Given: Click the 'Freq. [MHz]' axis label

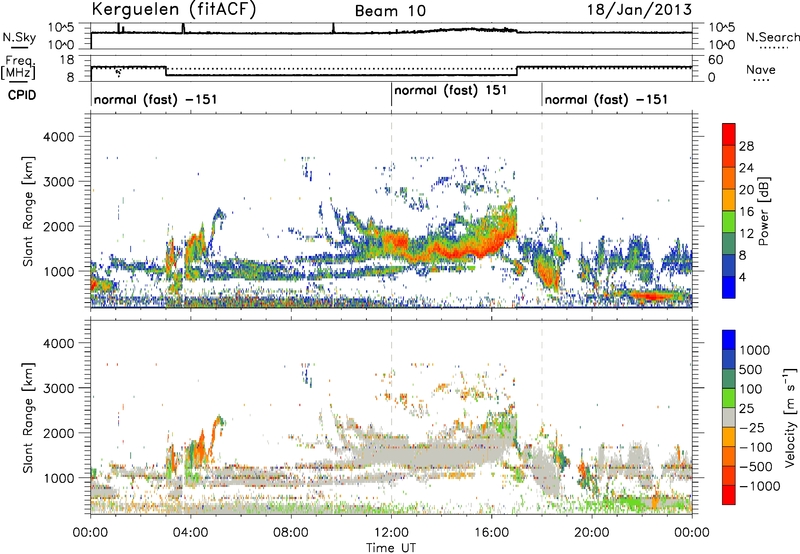Looking at the screenshot, I should point(18,68).
